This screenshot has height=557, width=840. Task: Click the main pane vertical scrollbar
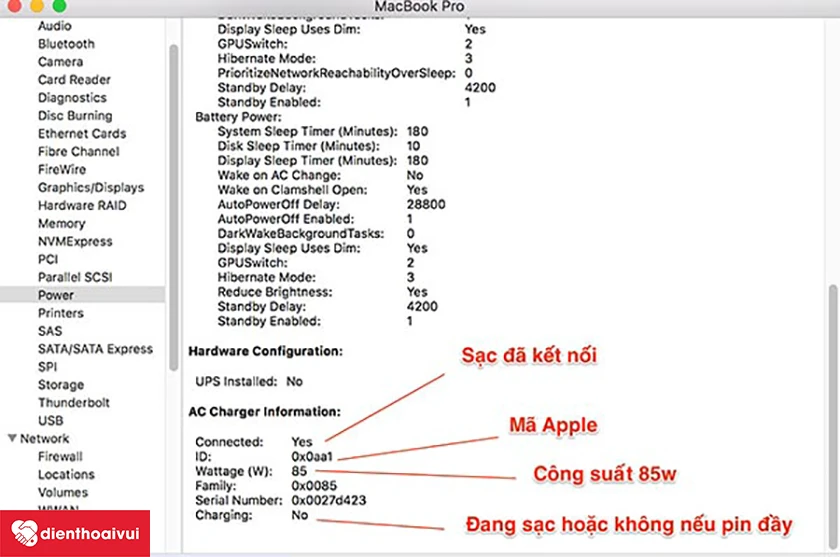point(832,415)
